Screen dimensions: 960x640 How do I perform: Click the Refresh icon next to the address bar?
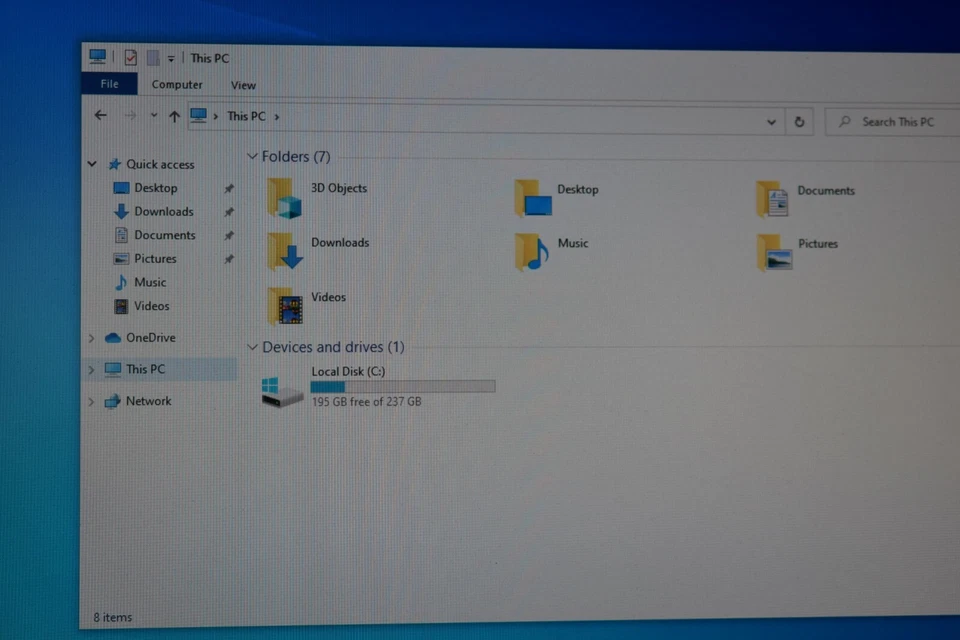click(x=799, y=121)
